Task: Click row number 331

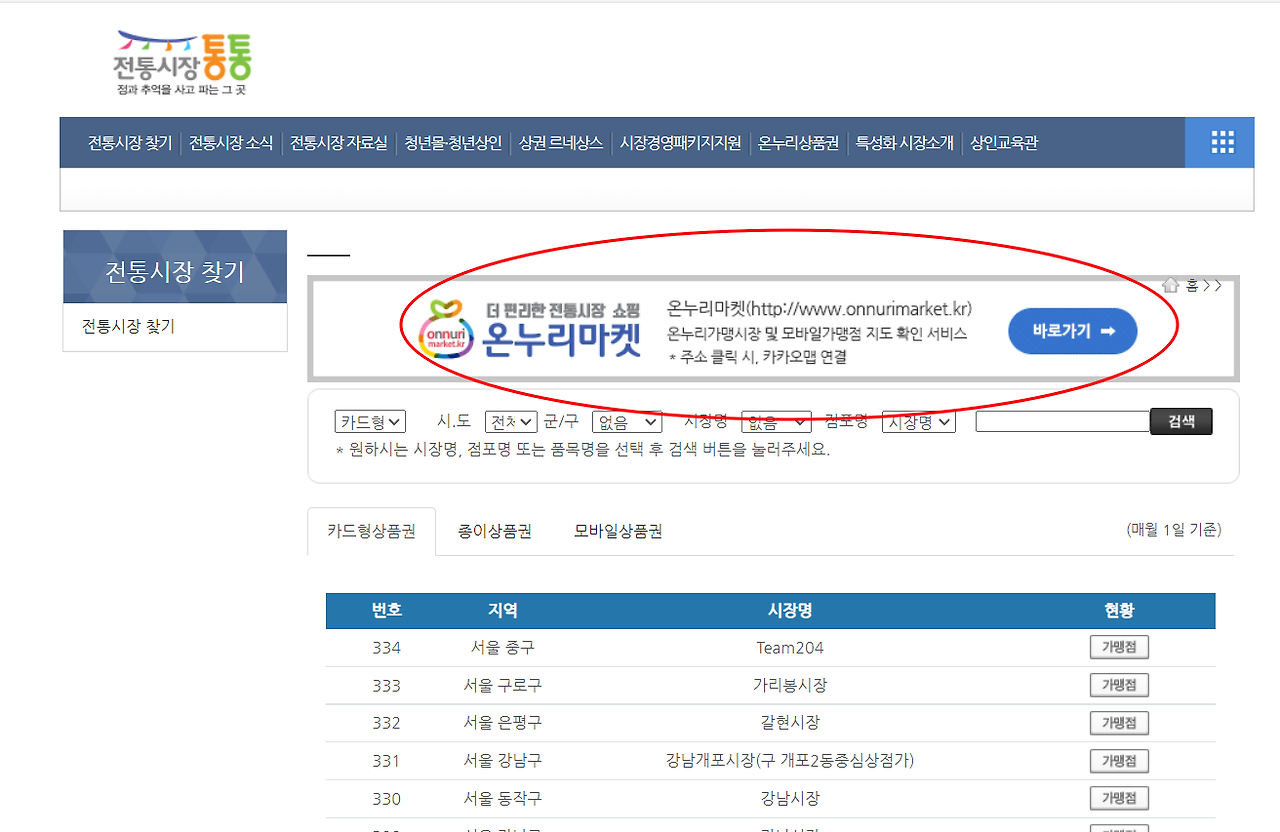Action: (x=386, y=761)
